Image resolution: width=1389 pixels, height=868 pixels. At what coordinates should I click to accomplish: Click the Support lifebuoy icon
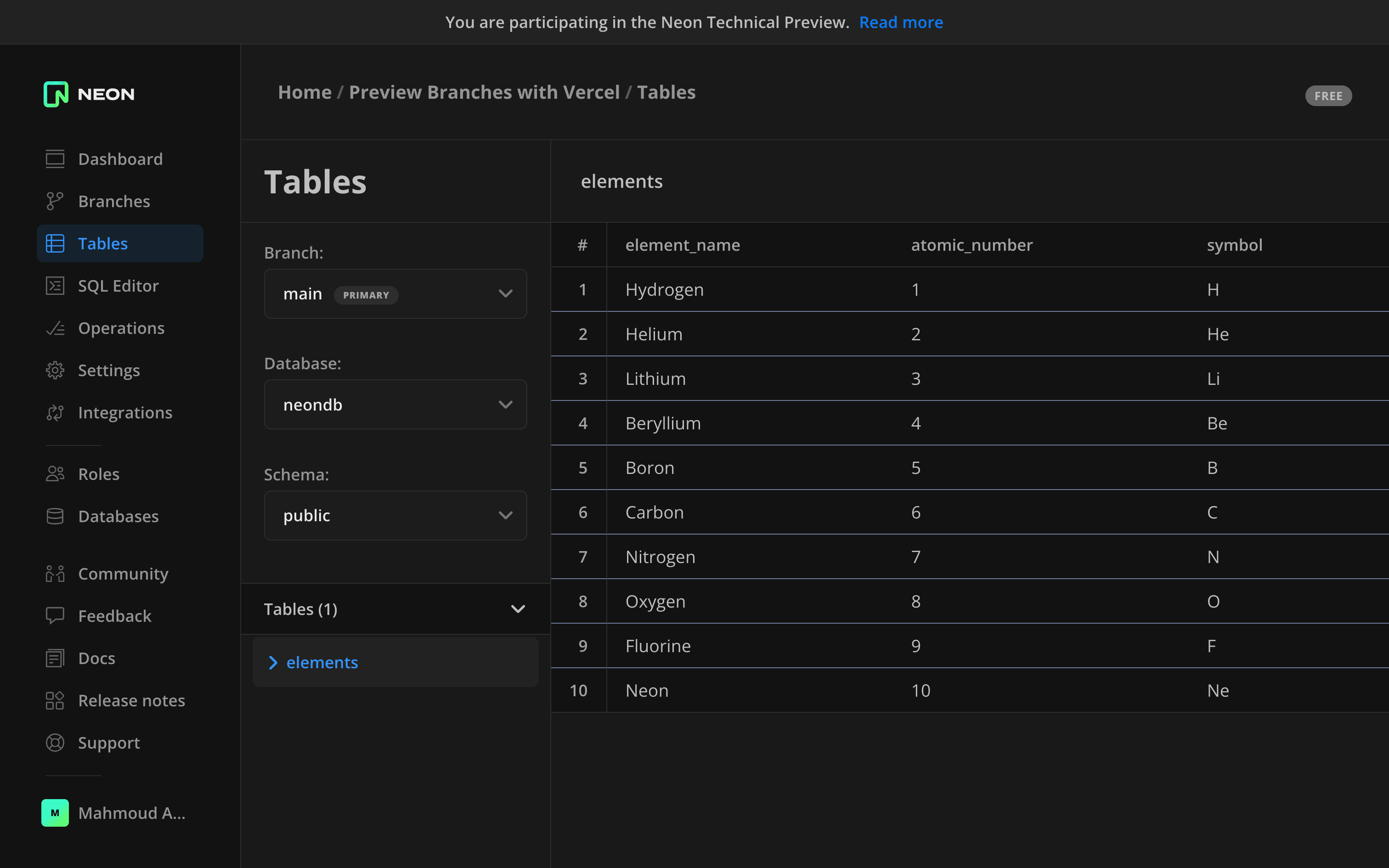pyautogui.click(x=55, y=743)
